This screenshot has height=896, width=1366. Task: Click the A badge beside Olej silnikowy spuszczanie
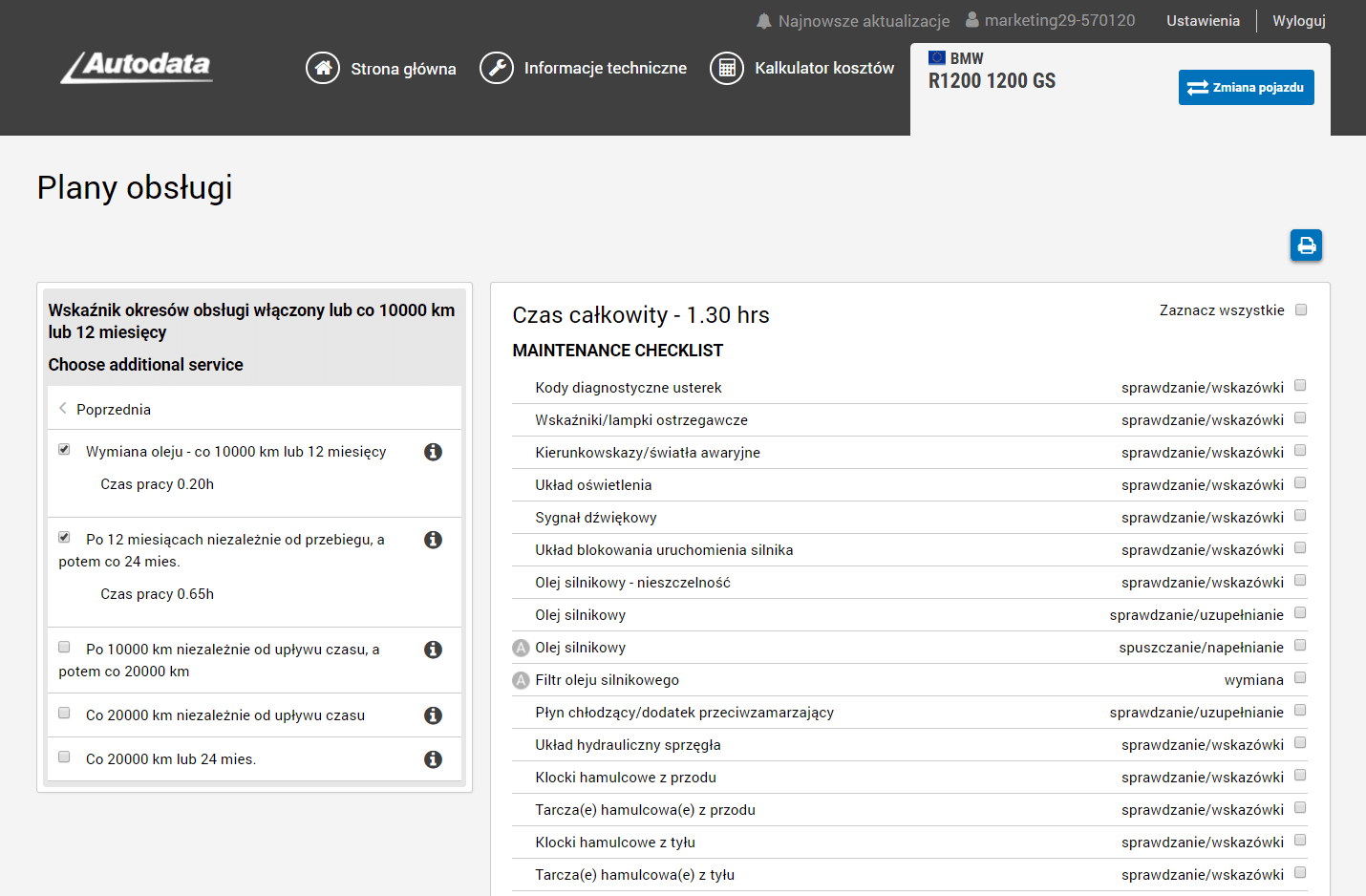tap(521, 648)
